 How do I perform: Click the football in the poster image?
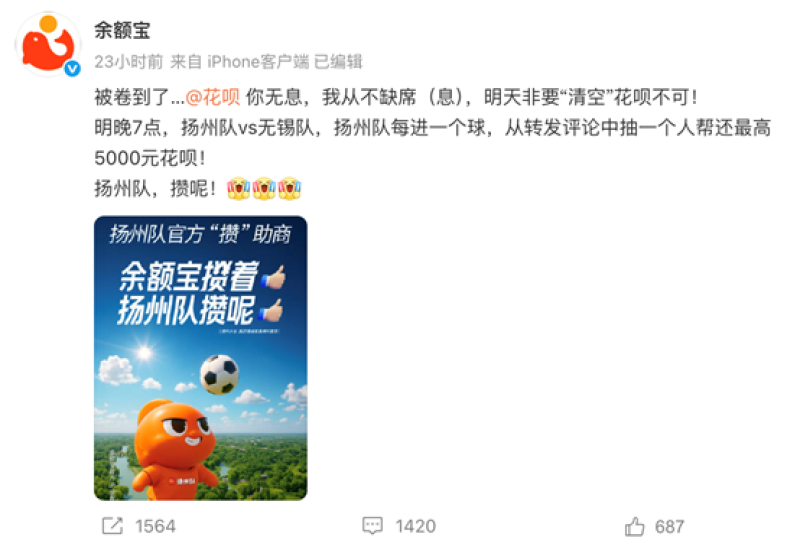(x=219, y=374)
